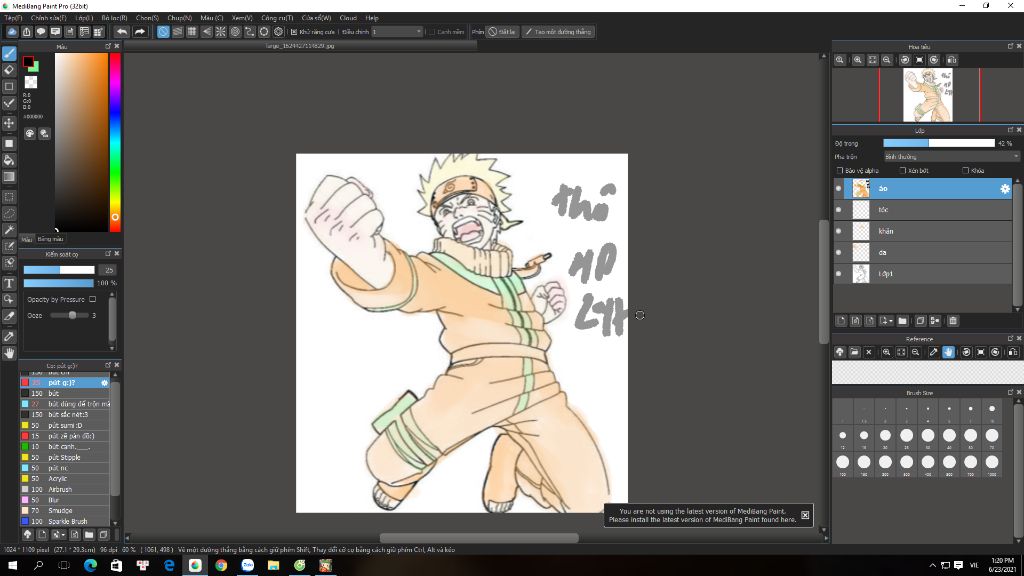Toggle Opacity by Pressure checkbox
The width and height of the screenshot is (1024, 576).
(93, 299)
